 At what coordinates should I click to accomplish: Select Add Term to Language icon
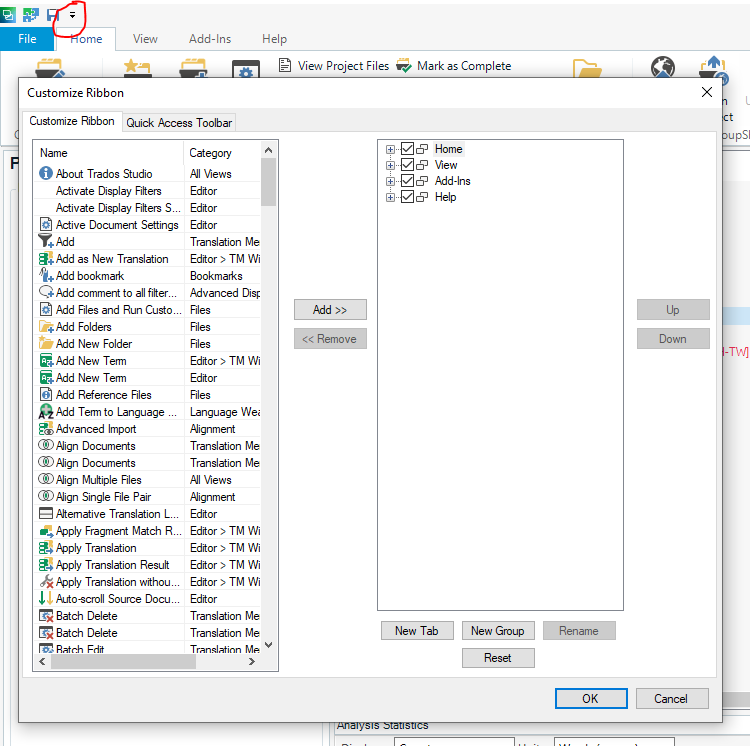(46, 412)
